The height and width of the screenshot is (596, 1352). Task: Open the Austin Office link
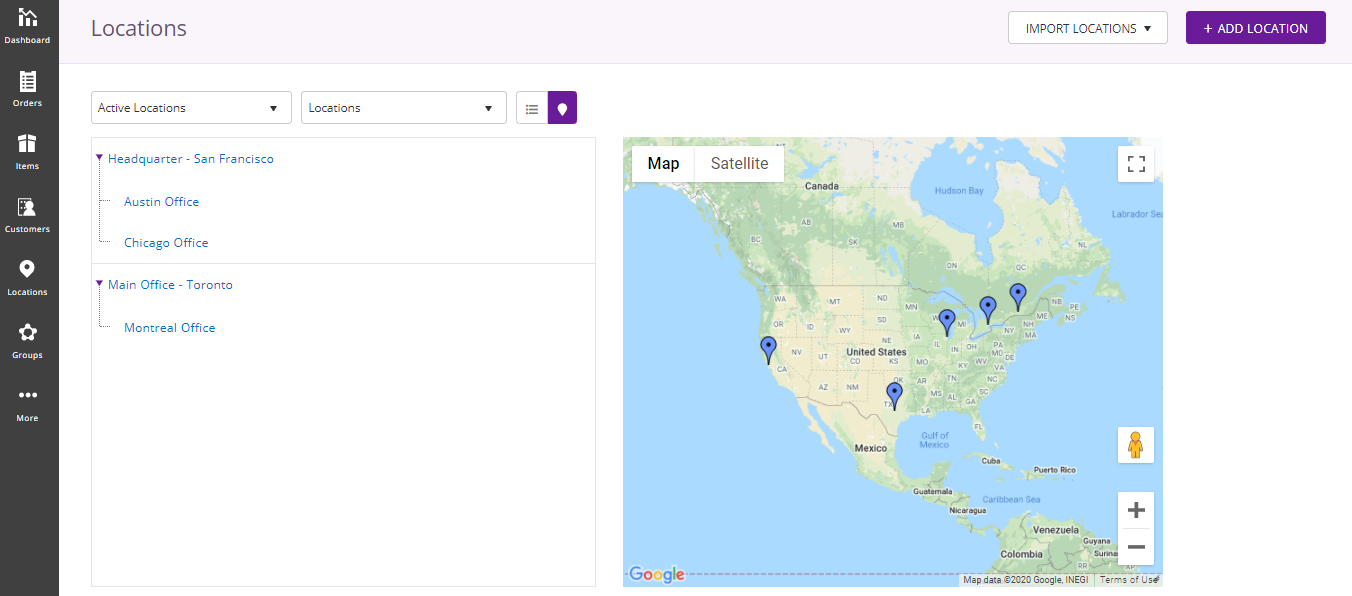[161, 202]
